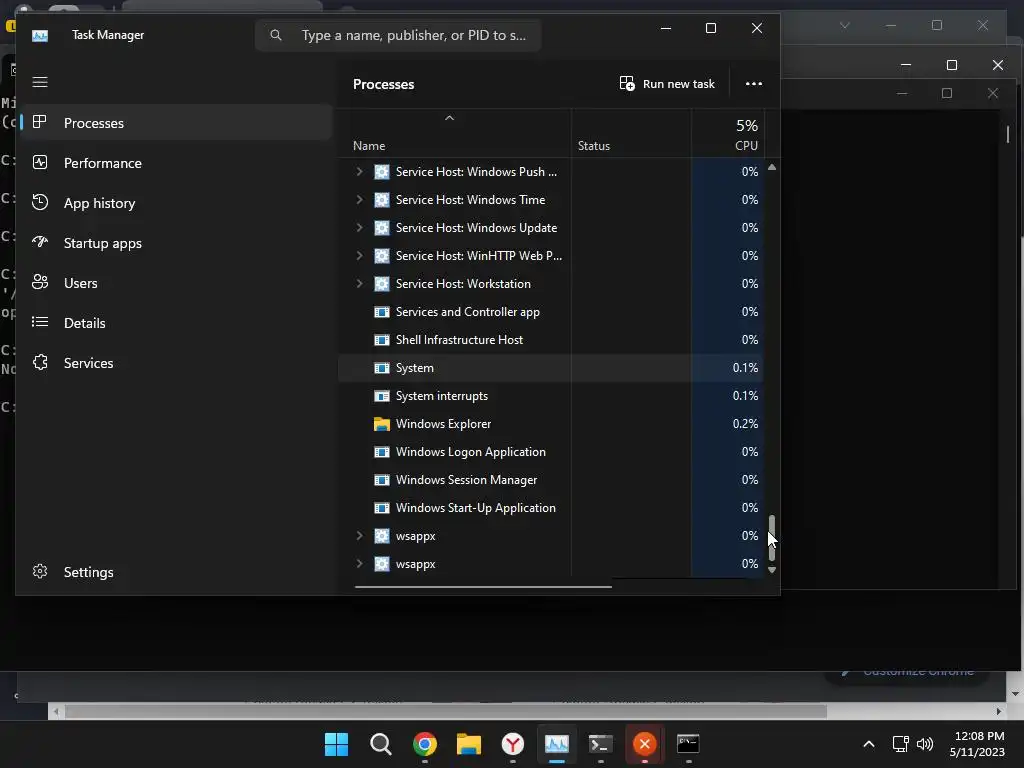The width and height of the screenshot is (1024, 768).
Task: Click the Users people icon
Action: tap(40, 282)
